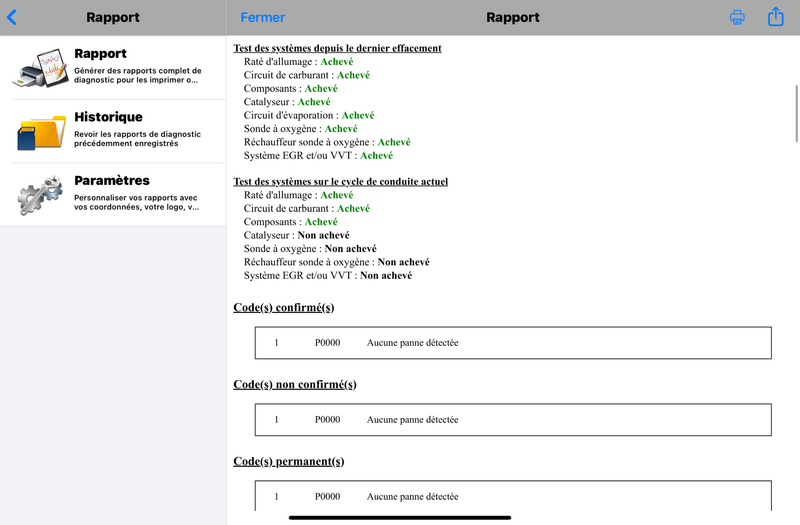Click heading Test des systèmes depuis le dernier effacement

(x=337, y=48)
